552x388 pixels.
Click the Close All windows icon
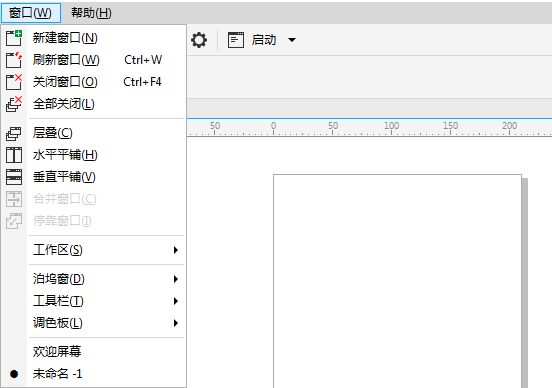pyautogui.click(x=14, y=104)
